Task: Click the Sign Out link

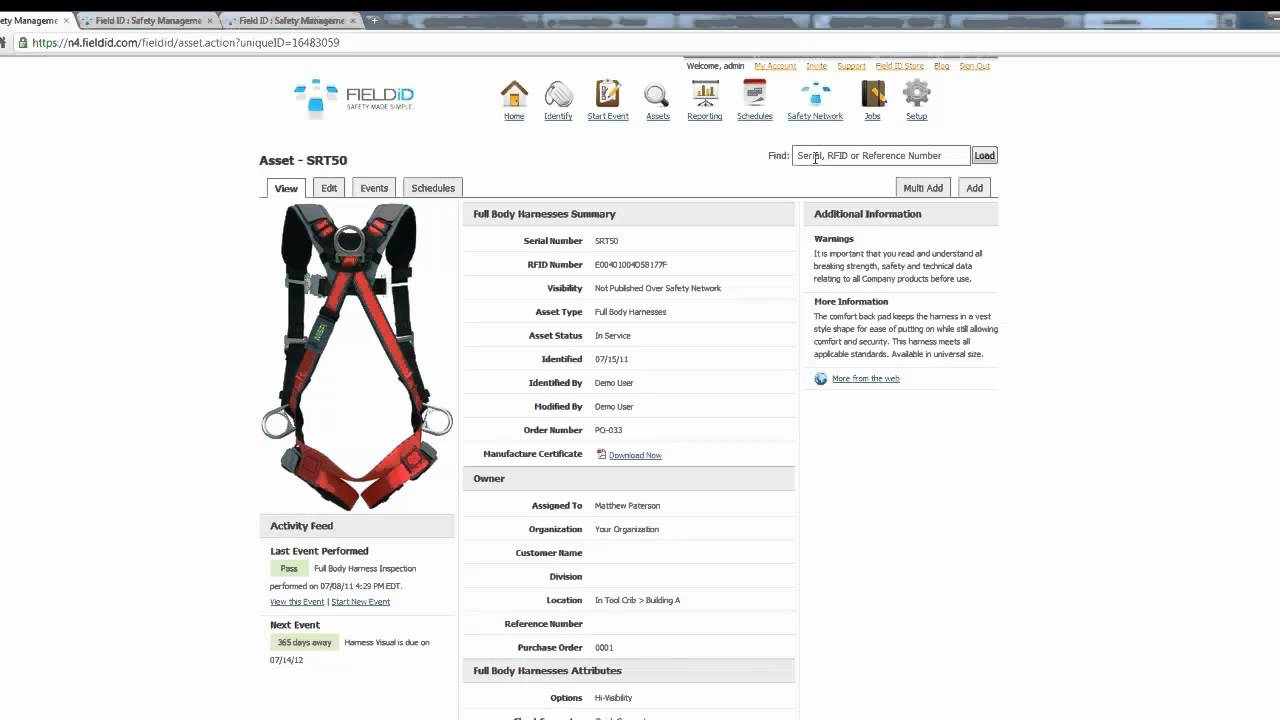Action: click(975, 66)
